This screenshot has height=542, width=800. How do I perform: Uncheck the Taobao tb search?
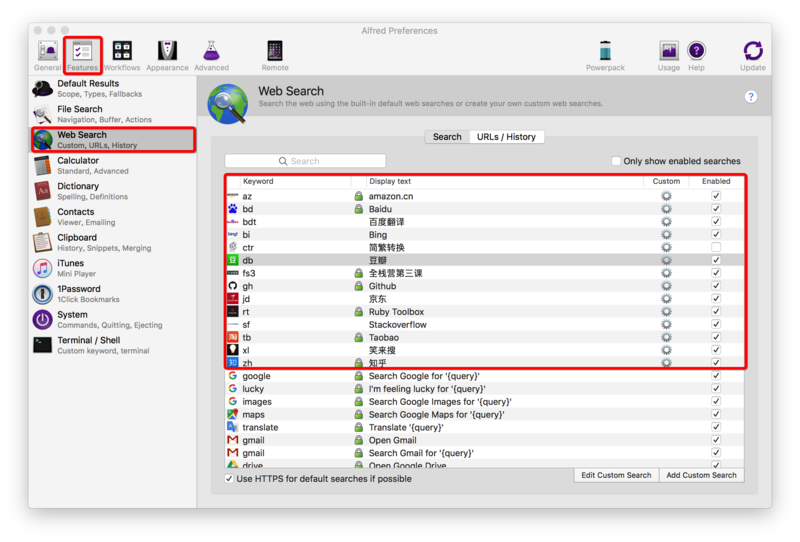(x=716, y=337)
